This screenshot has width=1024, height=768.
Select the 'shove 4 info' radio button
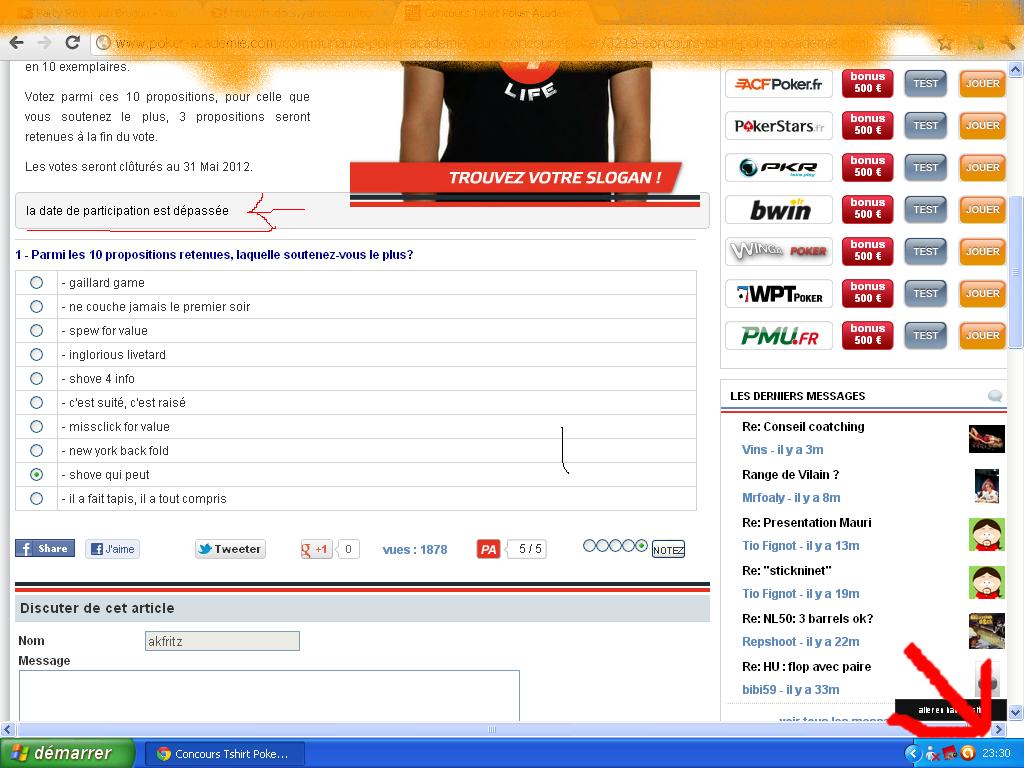pos(37,379)
